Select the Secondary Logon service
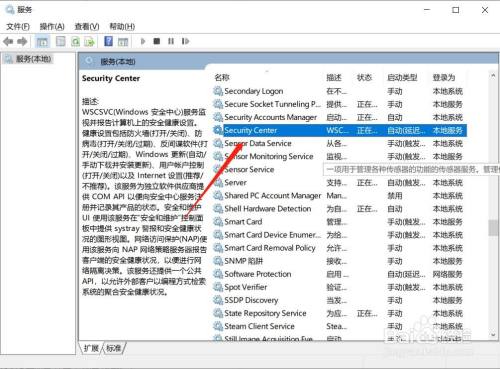The width and height of the screenshot is (500, 369). coord(340,91)
